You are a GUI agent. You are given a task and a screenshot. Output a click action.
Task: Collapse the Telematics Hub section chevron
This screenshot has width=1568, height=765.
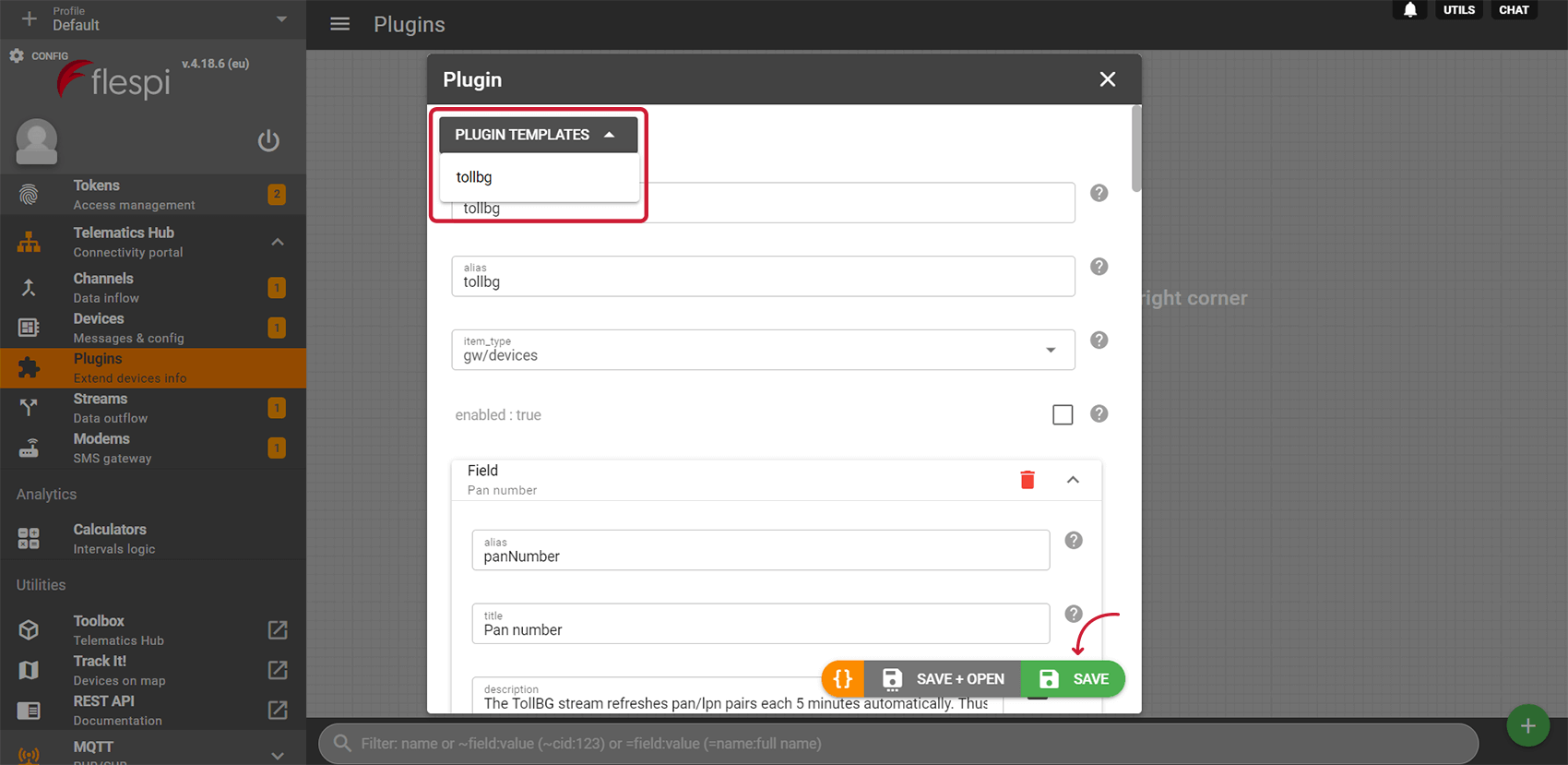[x=278, y=242]
